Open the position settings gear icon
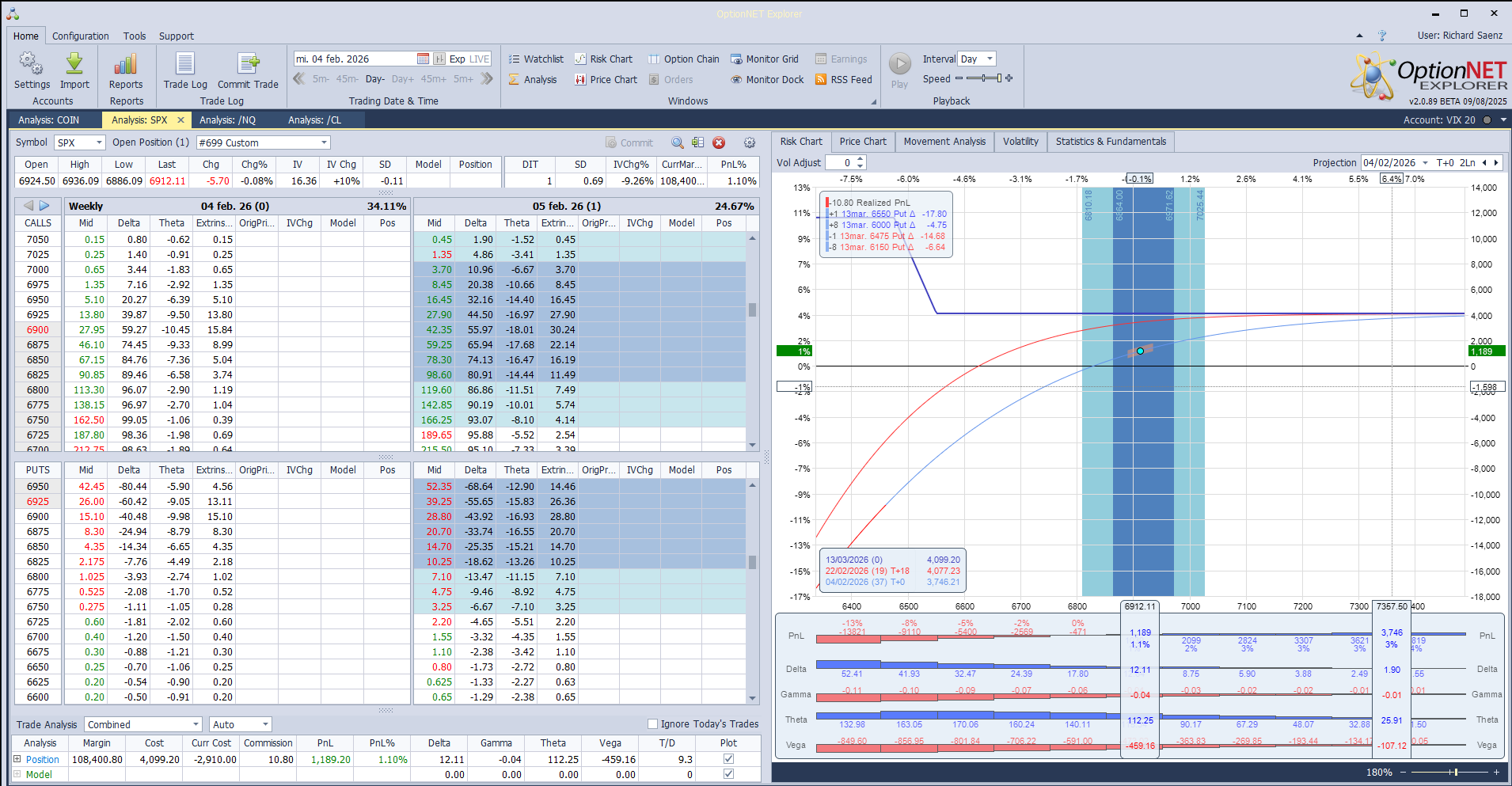 (x=750, y=142)
